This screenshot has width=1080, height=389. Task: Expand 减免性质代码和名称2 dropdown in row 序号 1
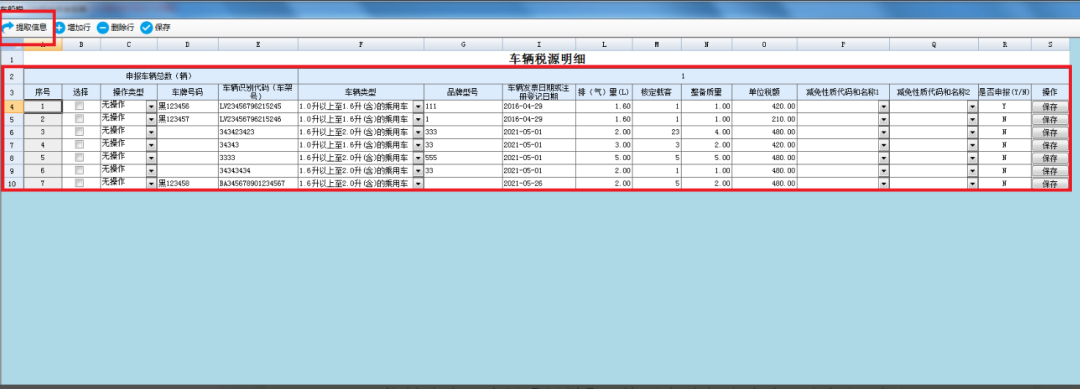point(973,107)
